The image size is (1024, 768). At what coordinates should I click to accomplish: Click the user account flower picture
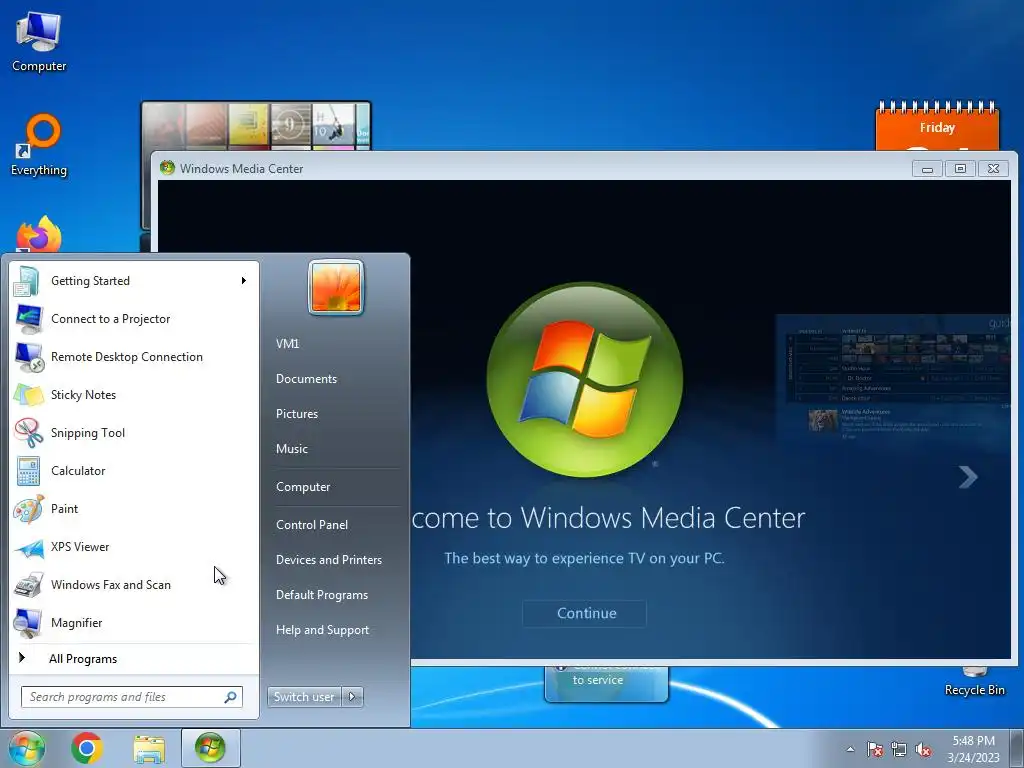[x=336, y=287]
